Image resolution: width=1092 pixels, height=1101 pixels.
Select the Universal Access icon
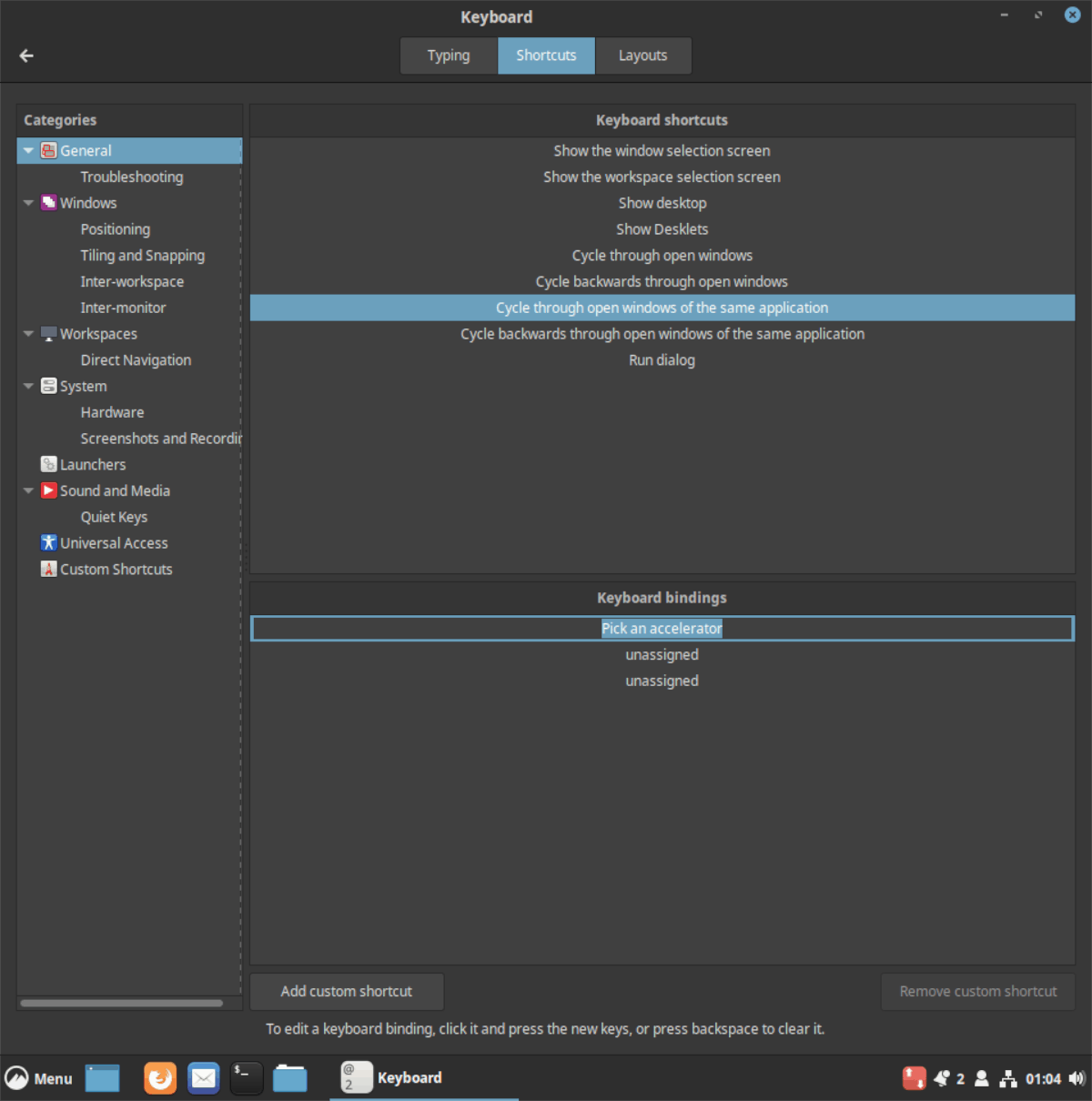click(x=48, y=542)
